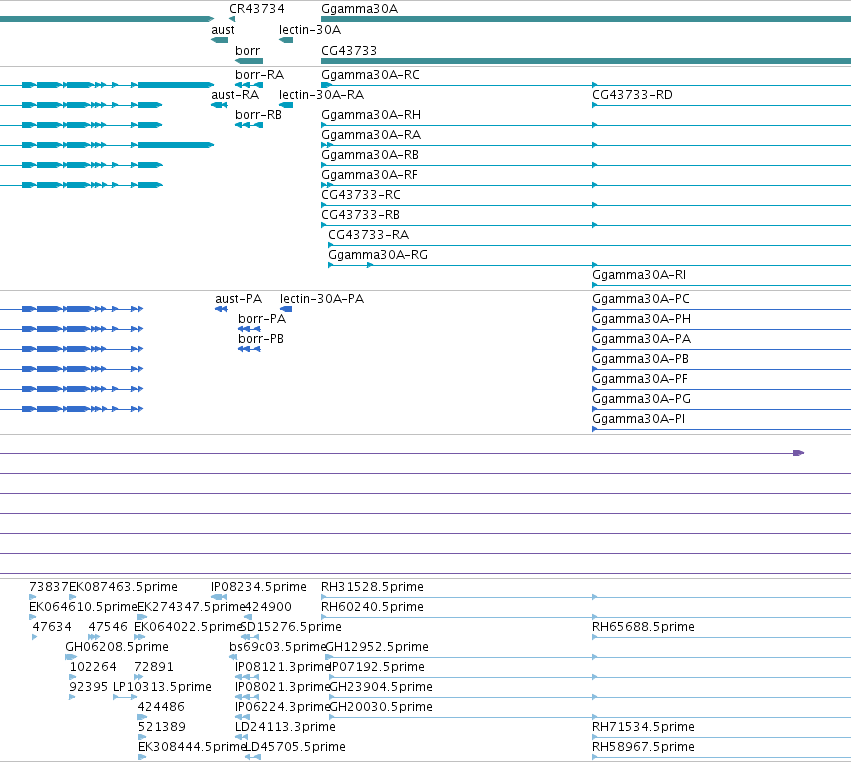The width and height of the screenshot is (851, 762).
Task: Click the Ggamma30A-PC protein label
Action: click(641, 299)
